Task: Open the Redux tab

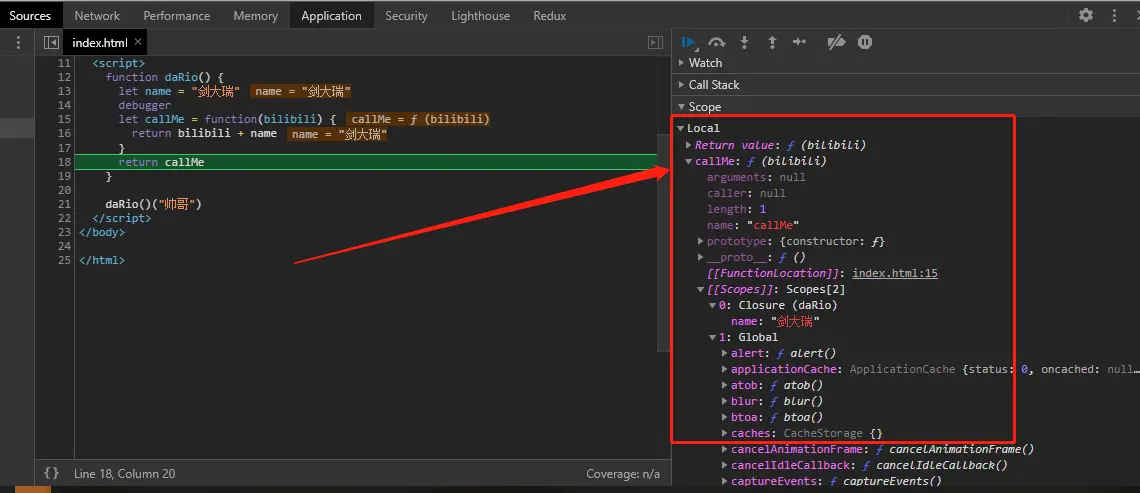Action: [x=550, y=15]
